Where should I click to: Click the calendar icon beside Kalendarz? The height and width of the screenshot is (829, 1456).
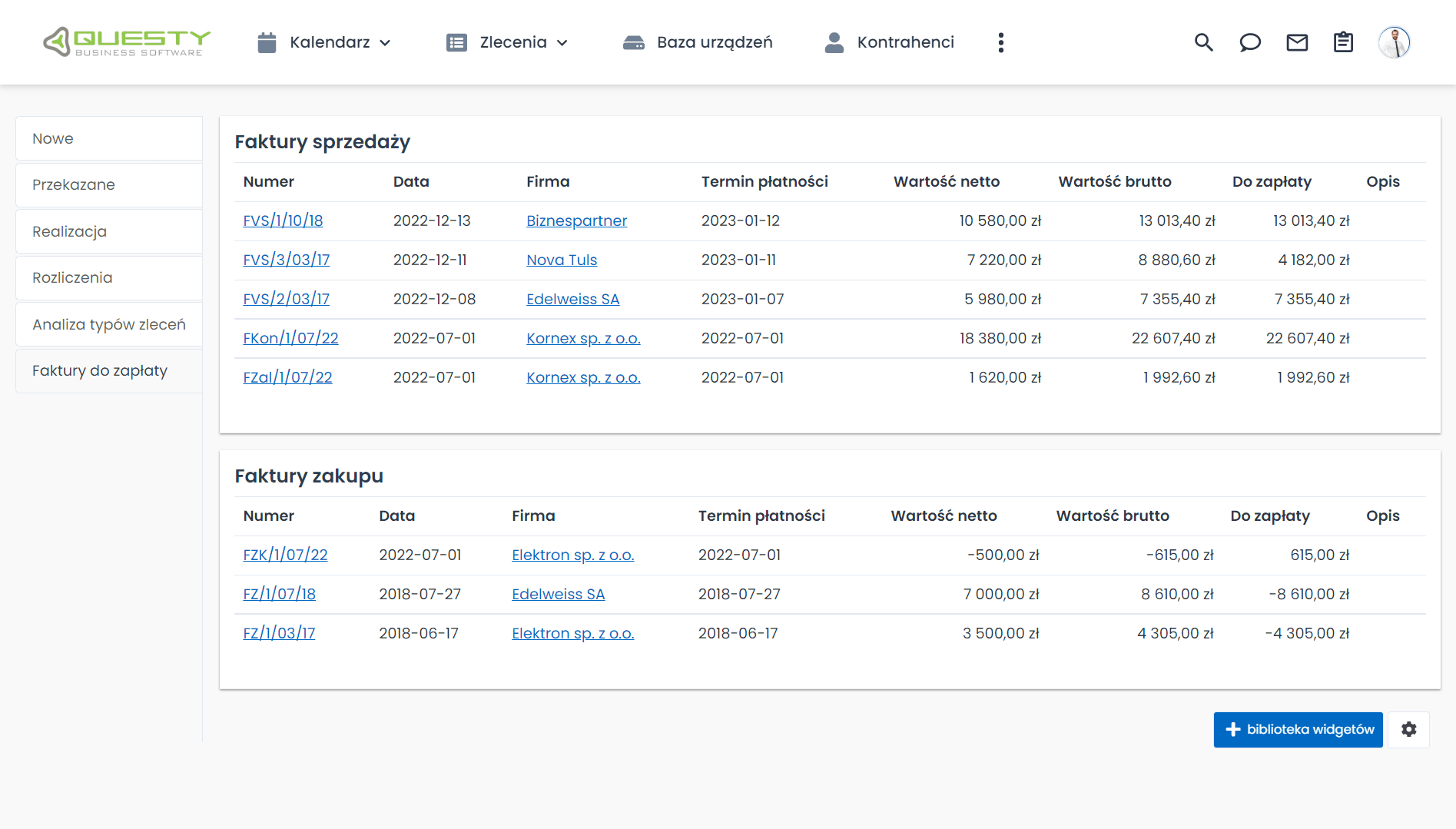[267, 42]
